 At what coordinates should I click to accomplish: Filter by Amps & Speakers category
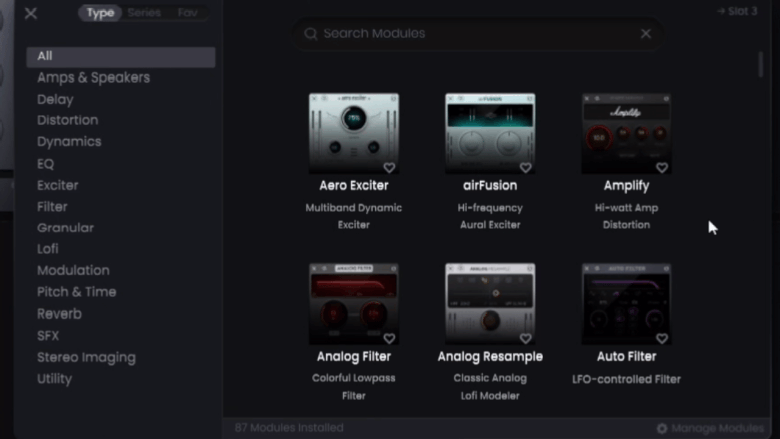click(x=94, y=78)
